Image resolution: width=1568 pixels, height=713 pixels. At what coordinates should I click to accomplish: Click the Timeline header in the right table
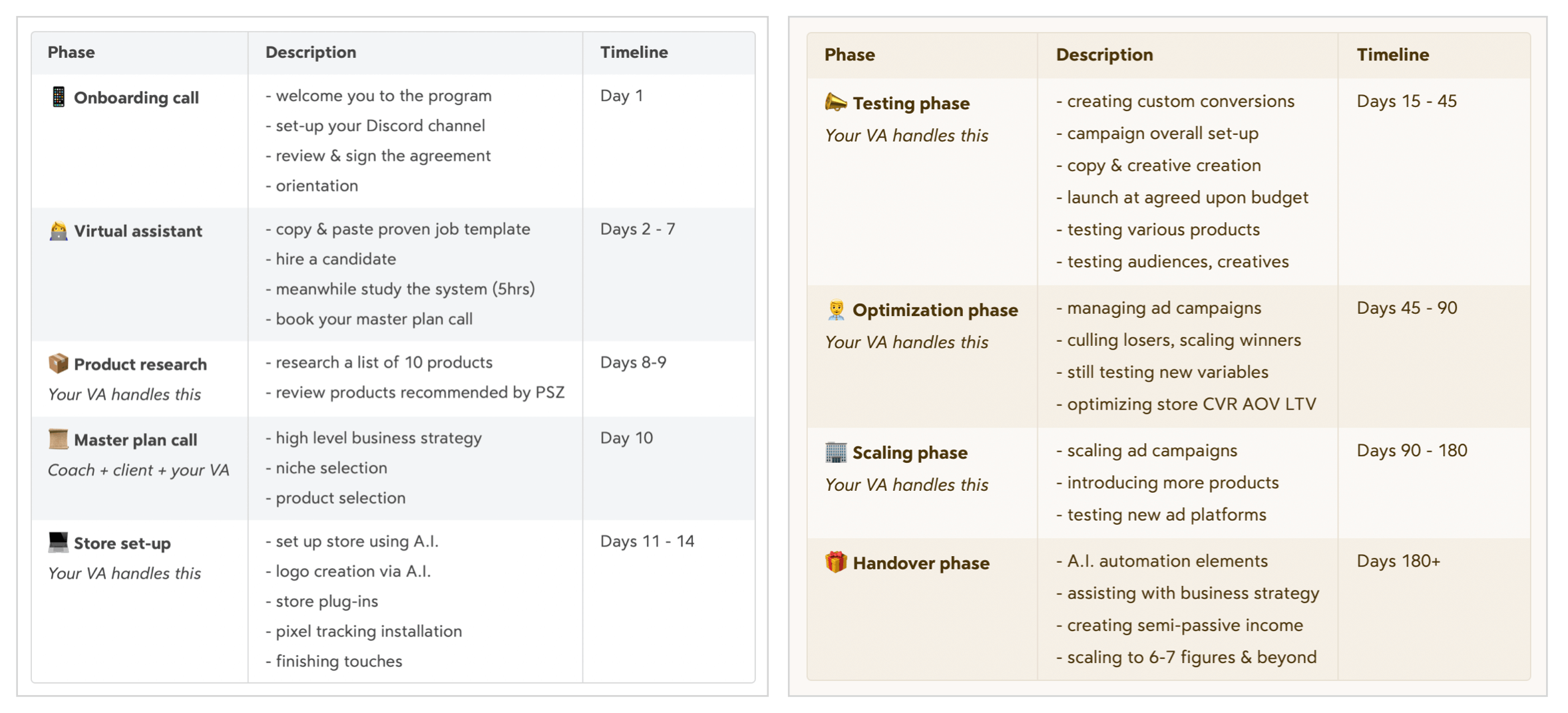pos(1392,55)
